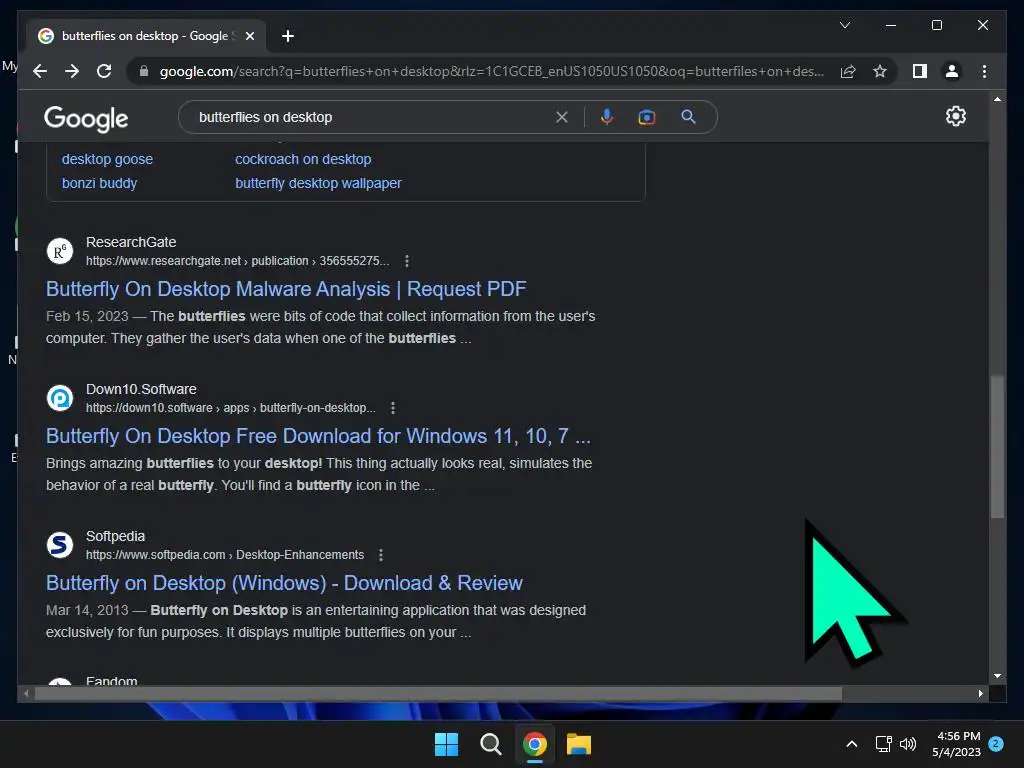Start a voice search with the microphone
Image resolution: width=1024 pixels, height=768 pixels.
coord(607,117)
